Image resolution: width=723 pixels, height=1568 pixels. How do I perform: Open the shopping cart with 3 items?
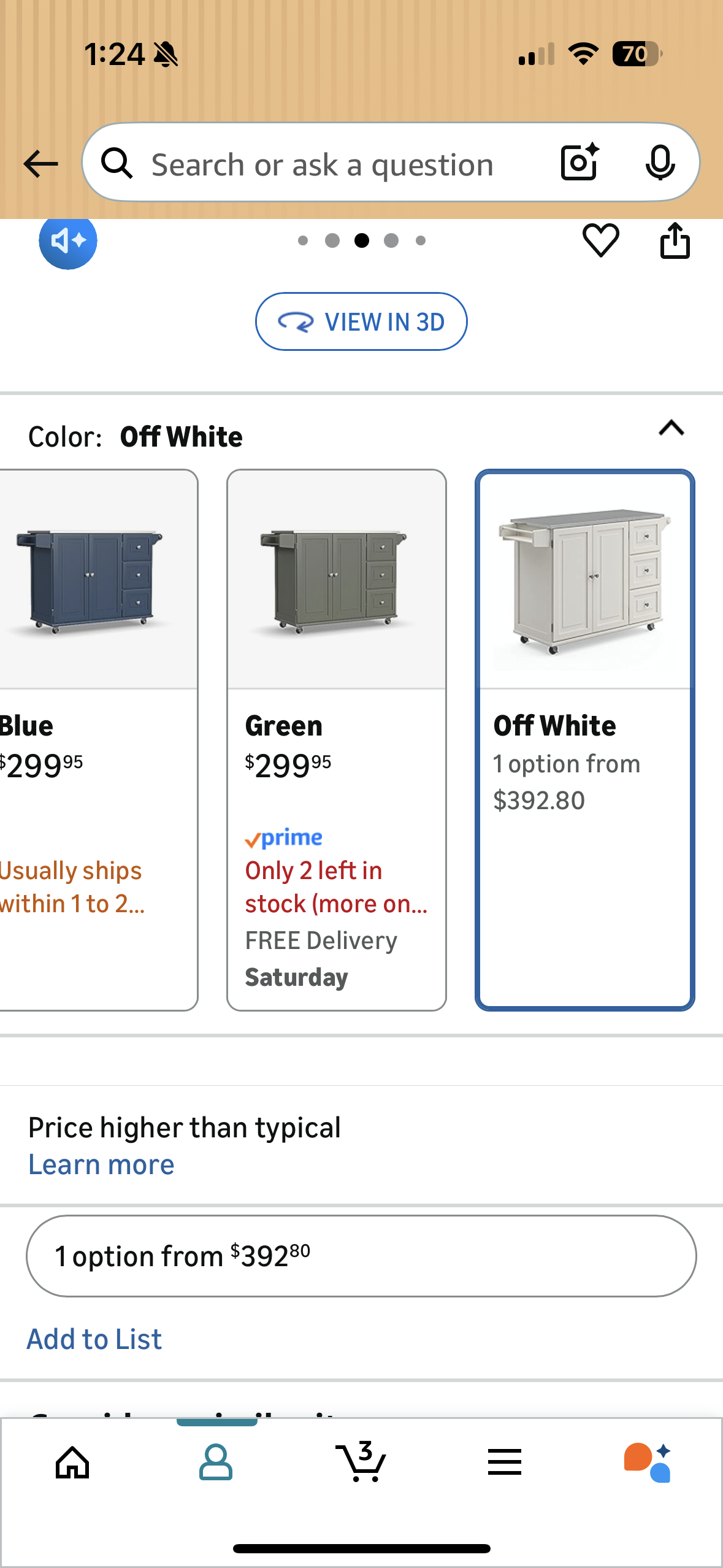tap(361, 1462)
